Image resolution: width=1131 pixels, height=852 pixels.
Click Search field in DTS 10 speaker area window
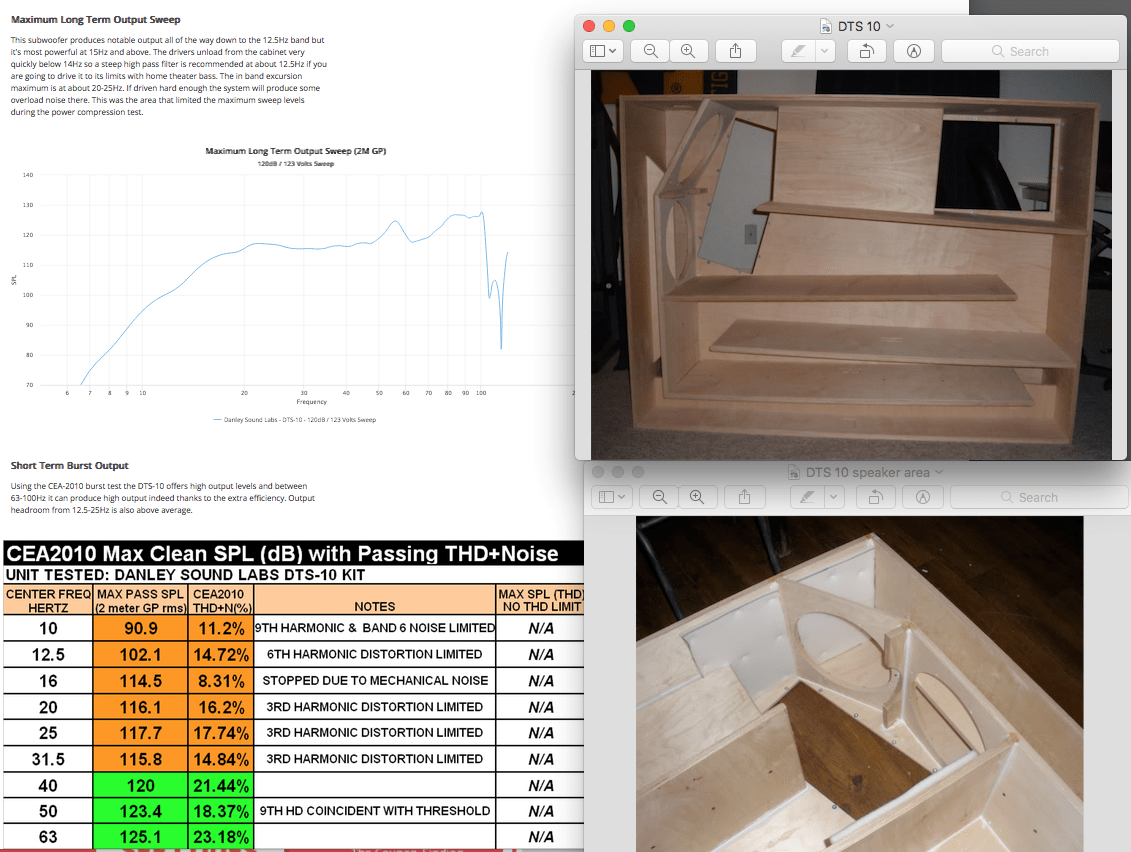tap(1039, 497)
